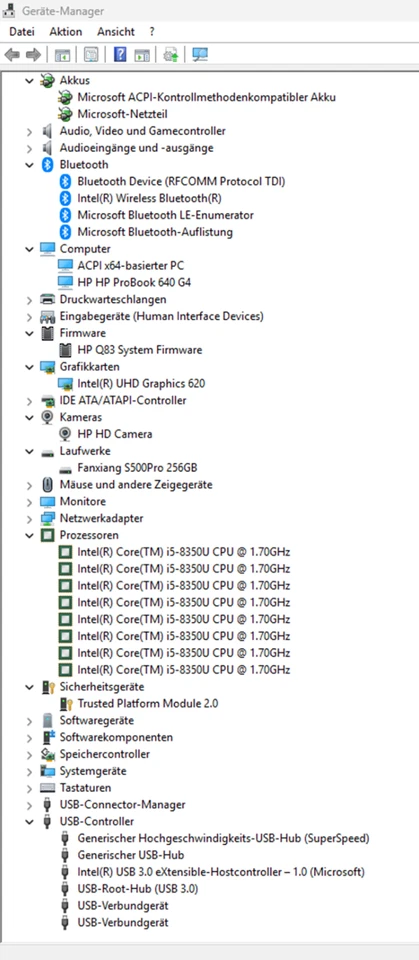This screenshot has width=419, height=960.
Task: Click the network icon beside Netzwerkadapter
Action: 47,518
